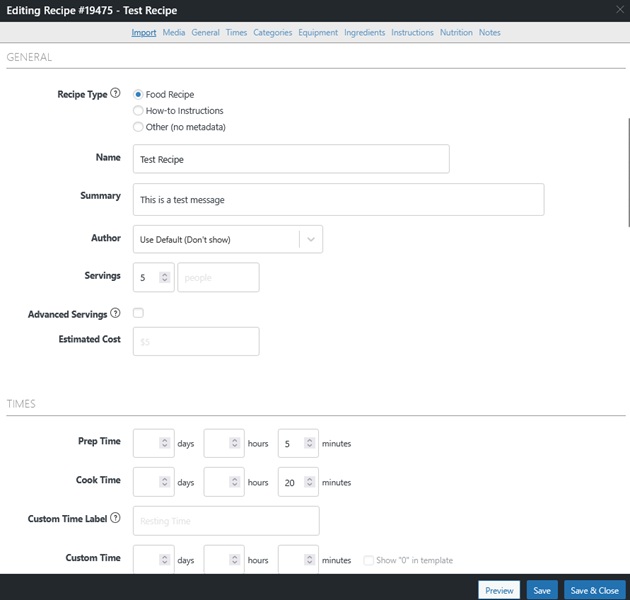Click the Preview button
Image resolution: width=630 pixels, height=600 pixels.
click(499, 590)
